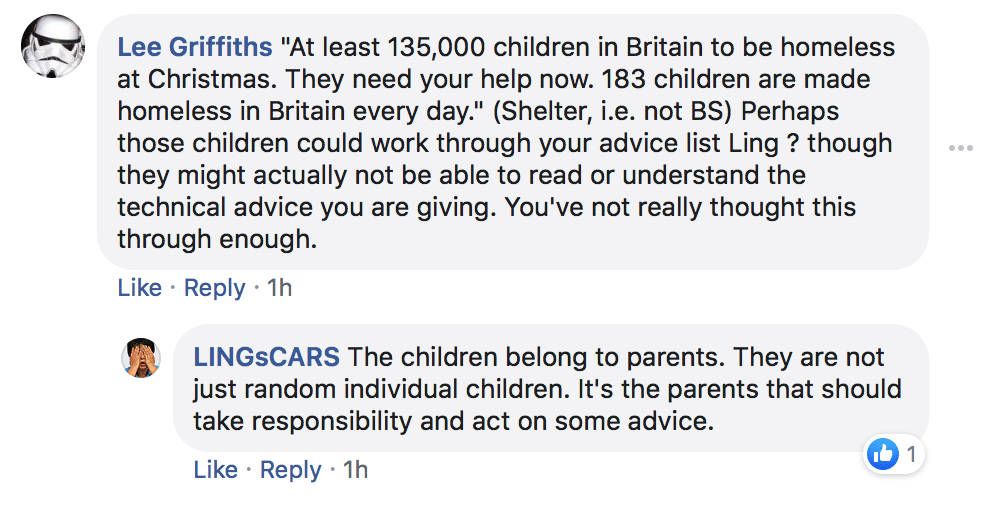
Task: Visit Lee Griffiths' profile via name link
Action: [195, 47]
